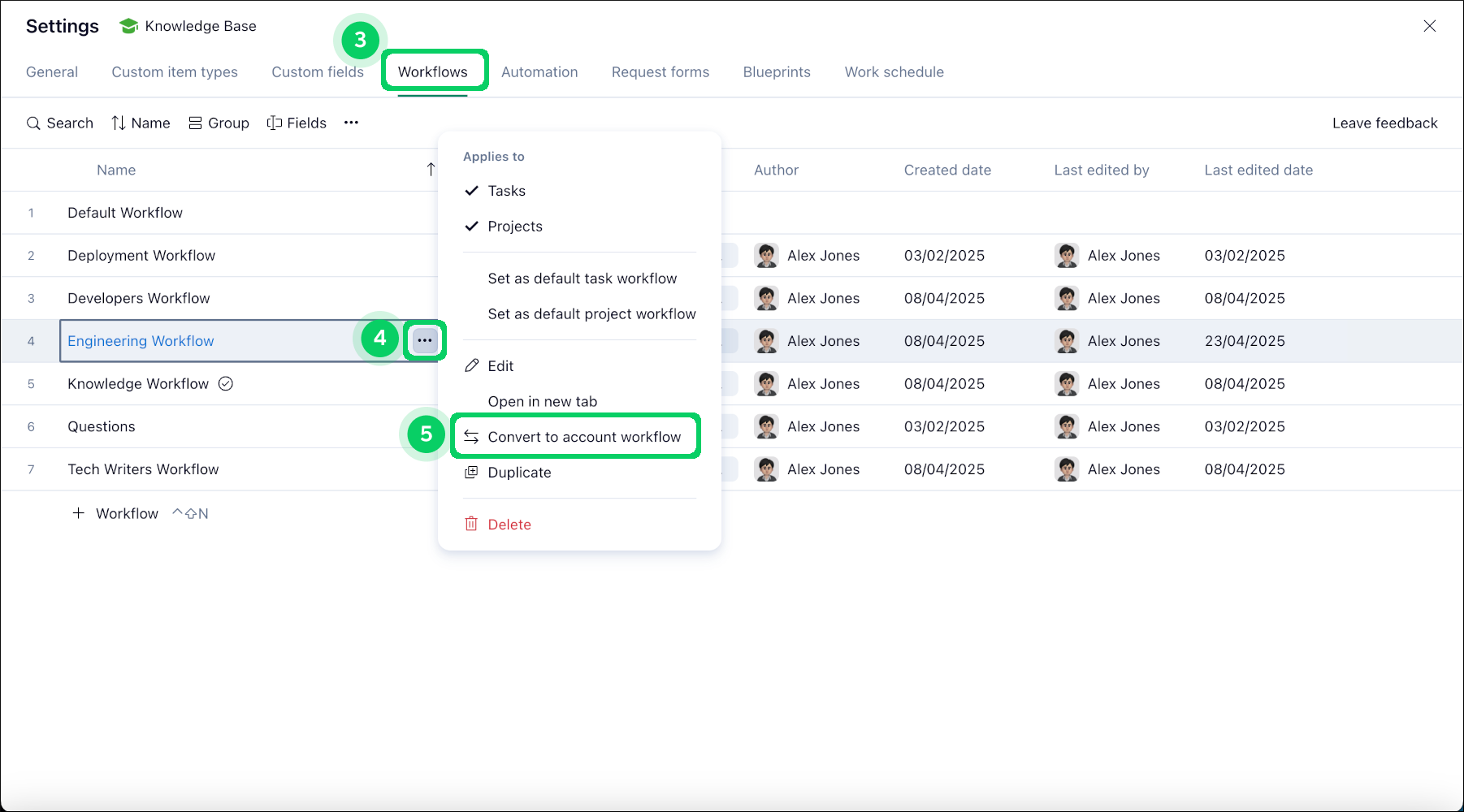Click inside the Engineering Workflow name field
The image size is (1464, 812).
coord(203,341)
